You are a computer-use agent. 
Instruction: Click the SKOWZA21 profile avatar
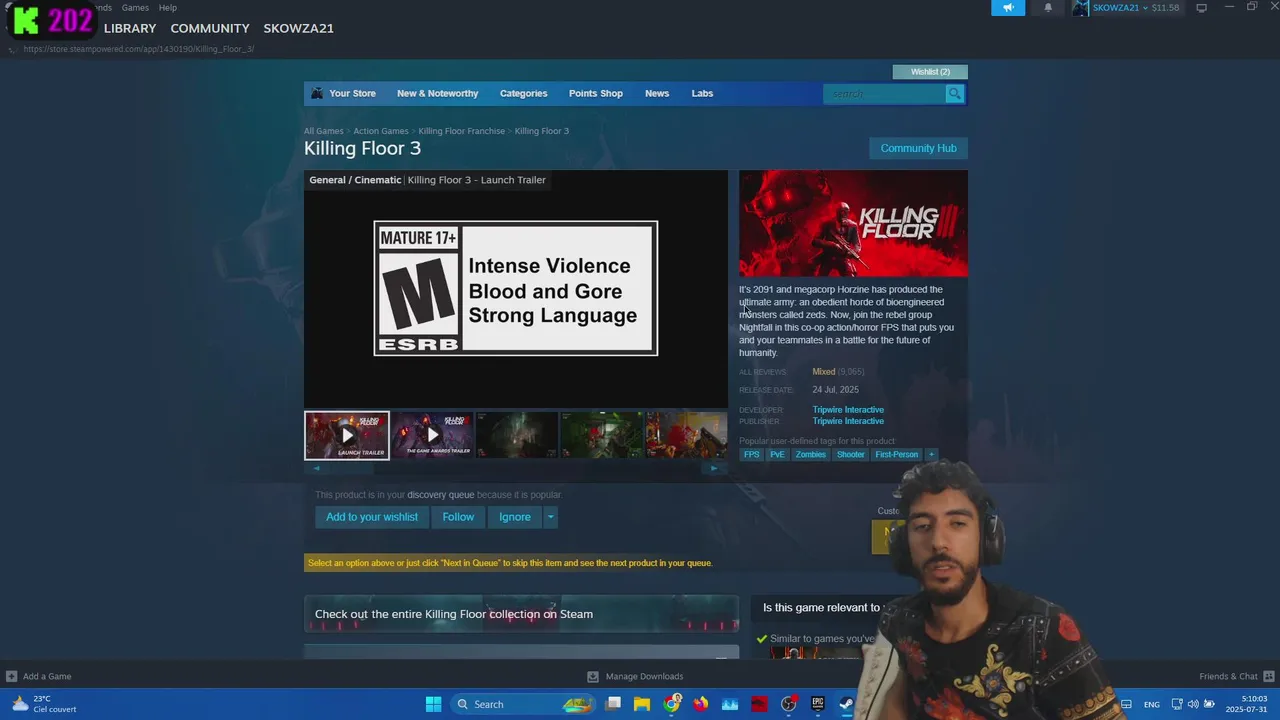tap(1081, 8)
